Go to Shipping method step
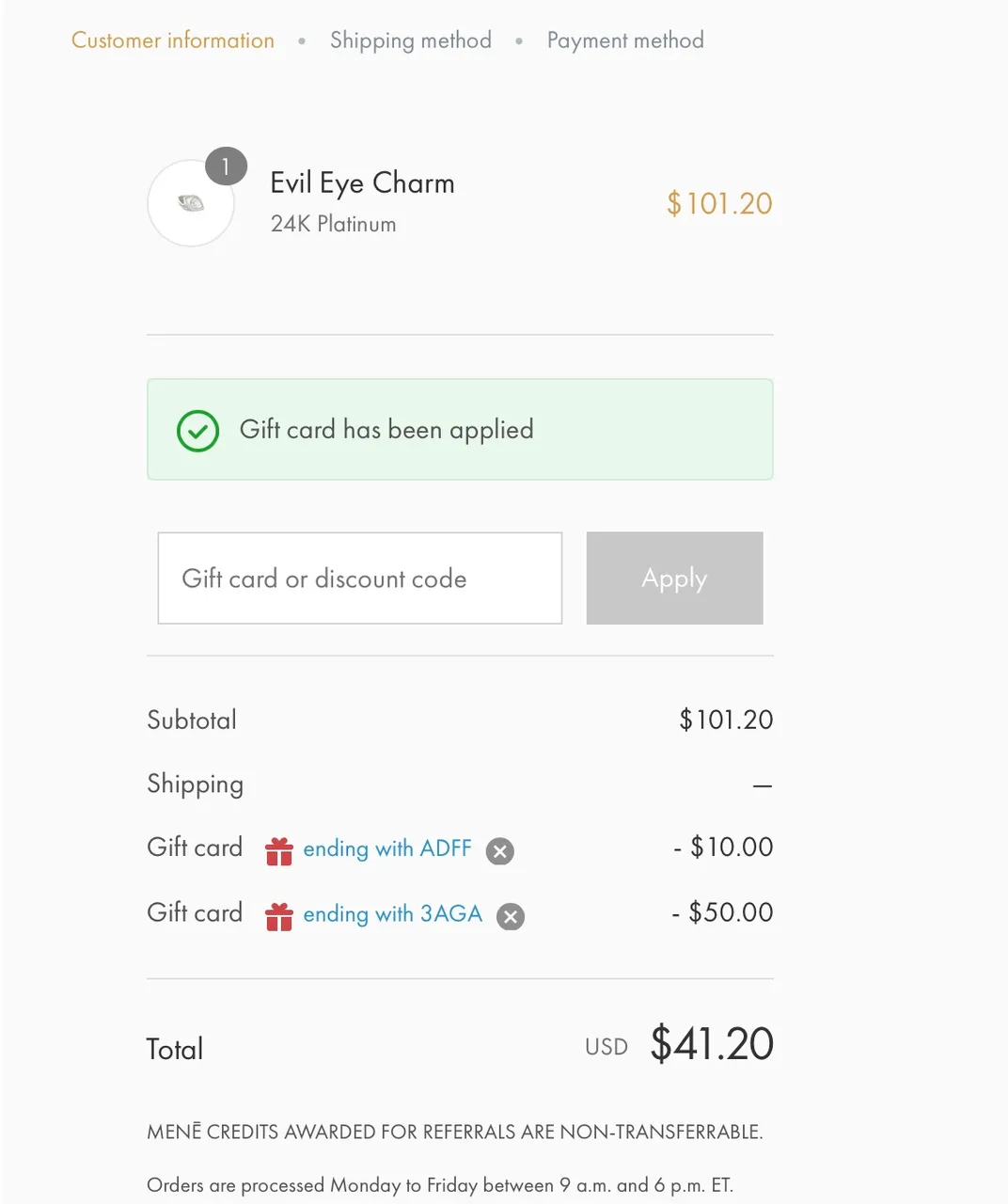The height and width of the screenshot is (1204, 1008). click(411, 40)
